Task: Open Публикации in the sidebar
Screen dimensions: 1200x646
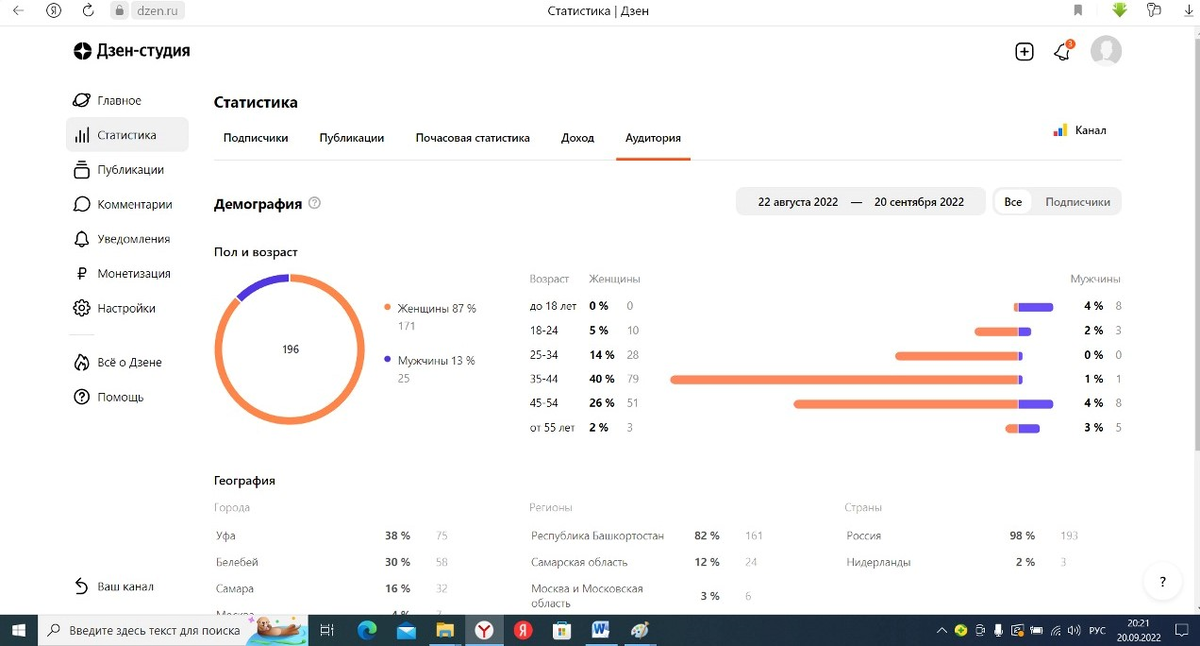Action: click(x=119, y=170)
